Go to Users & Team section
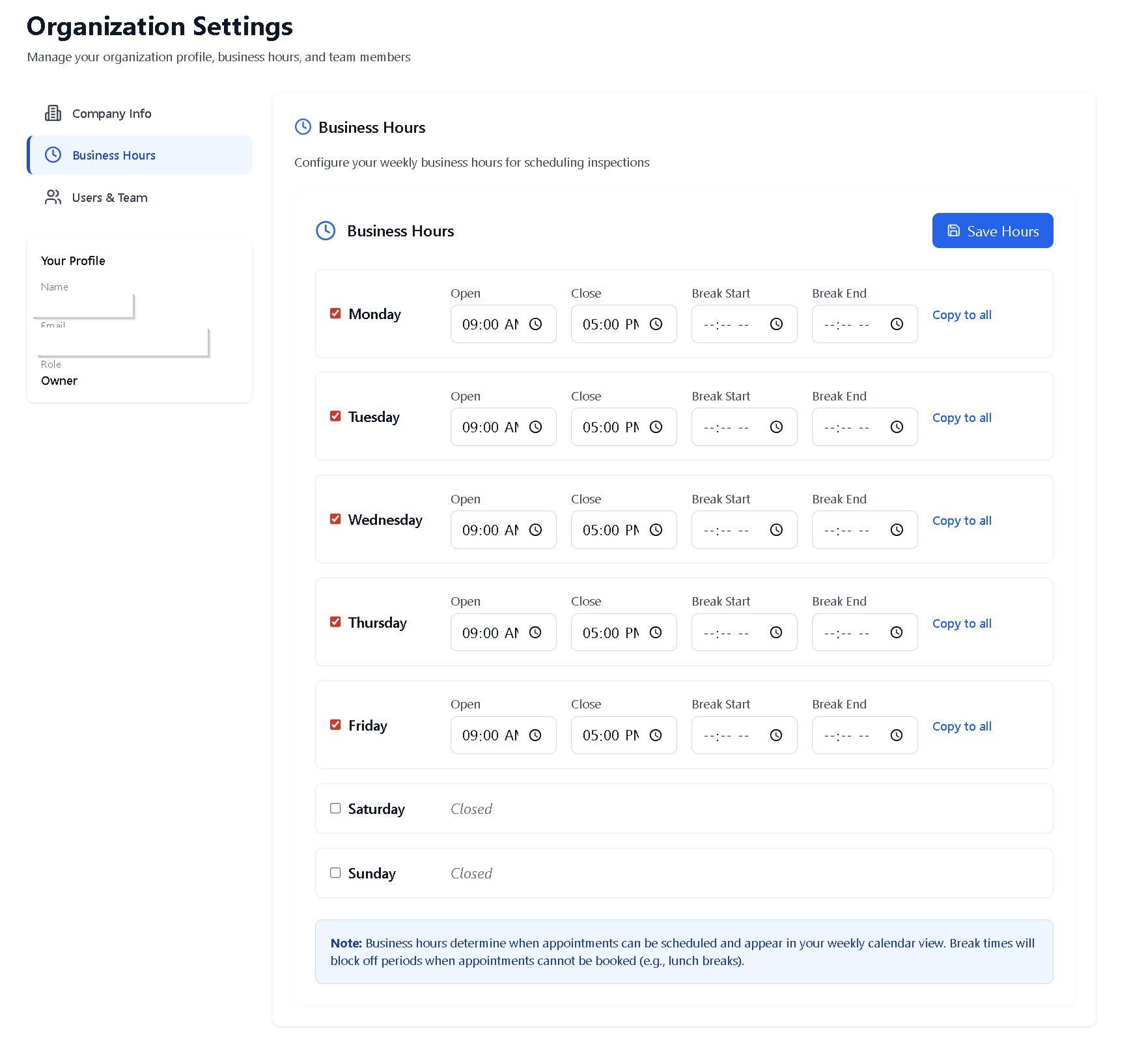The image size is (1131, 1064). pos(139,197)
